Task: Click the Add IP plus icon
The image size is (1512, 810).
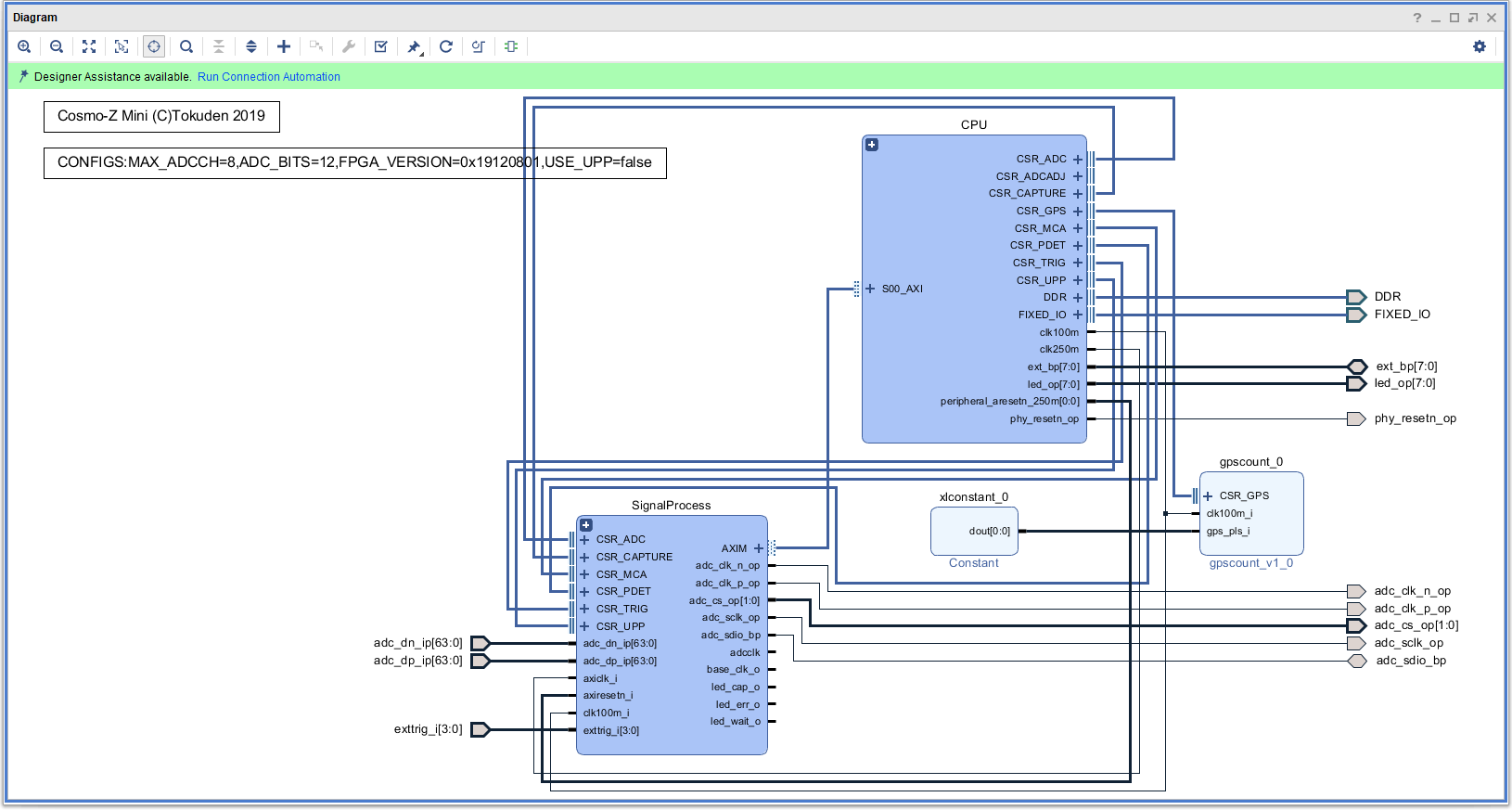Action: [284, 46]
